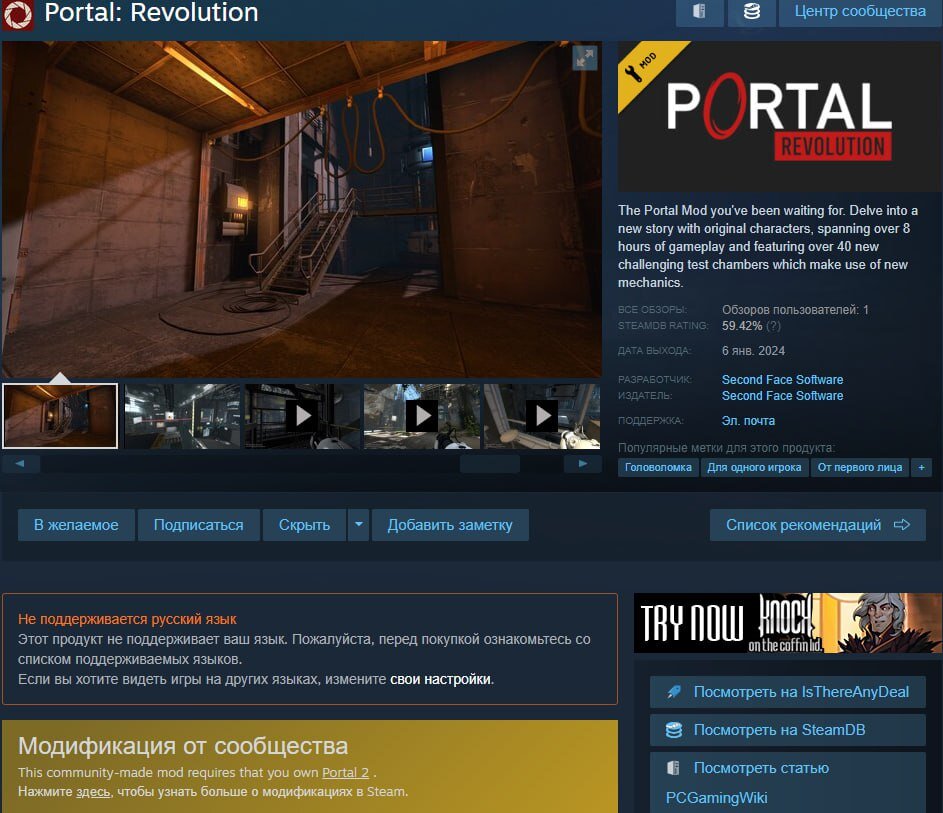Open Список рекомендаций discovery queue

pyautogui.click(x=817, y=525)
